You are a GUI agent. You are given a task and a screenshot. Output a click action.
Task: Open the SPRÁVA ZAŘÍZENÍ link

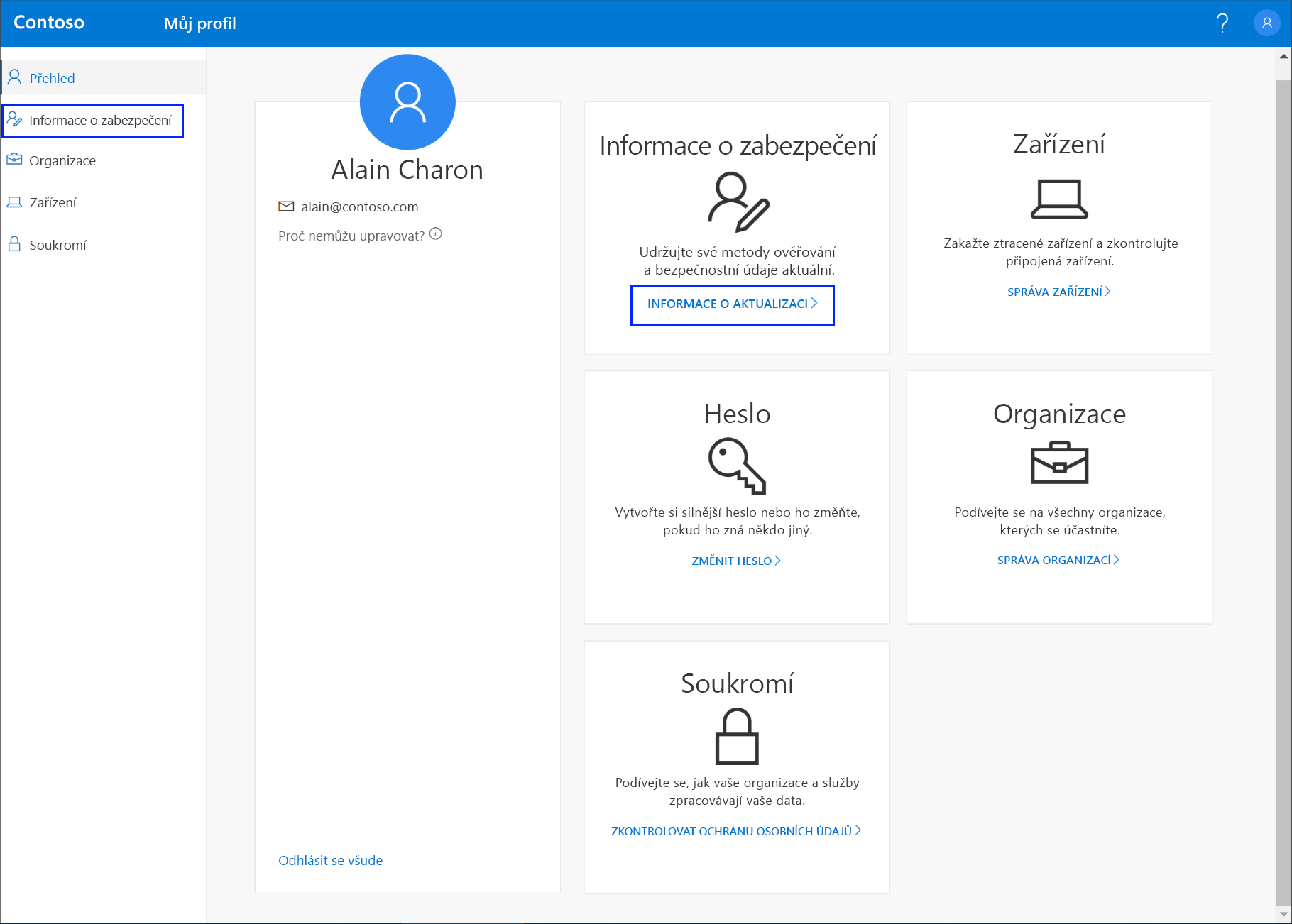[x=1059, y=292]
